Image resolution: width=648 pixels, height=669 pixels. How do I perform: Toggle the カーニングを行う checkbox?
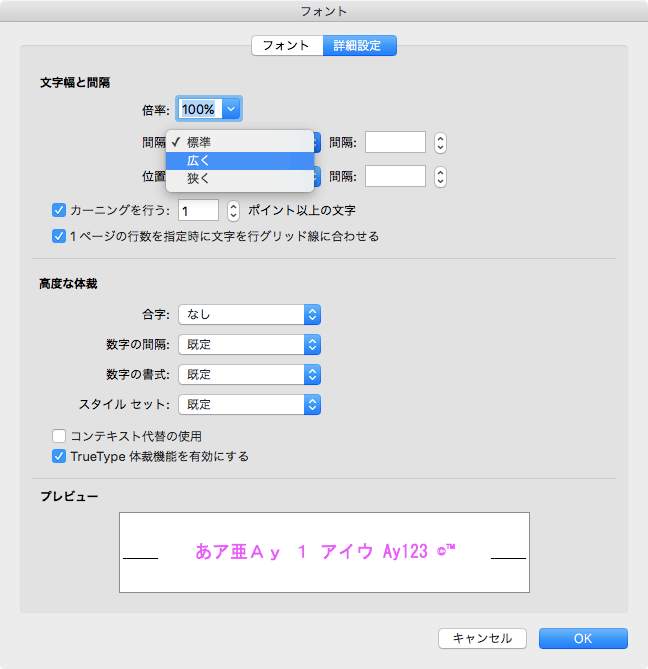point(58,211)
